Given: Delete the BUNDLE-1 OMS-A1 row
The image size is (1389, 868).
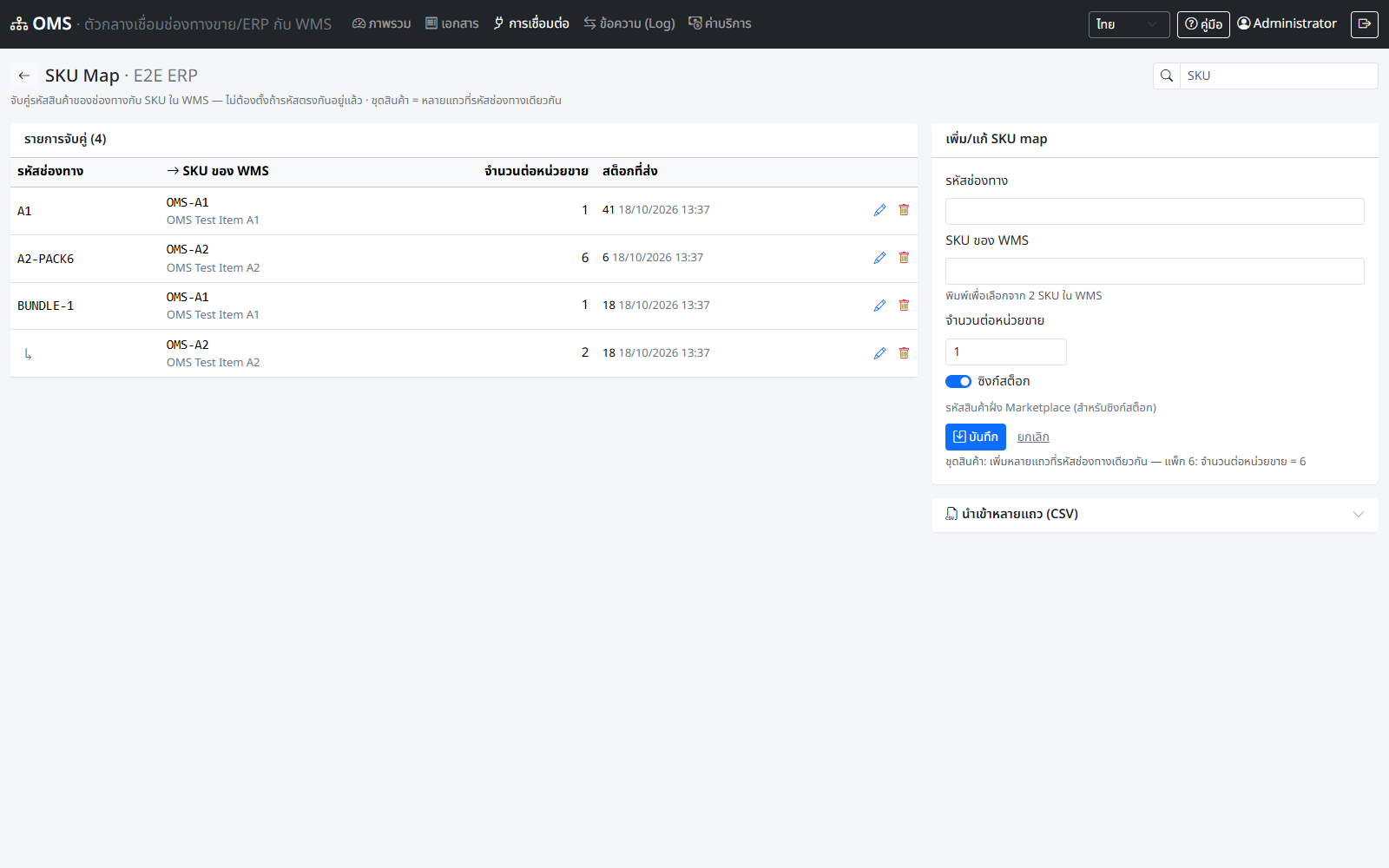Looking at the screenshot, I should 904,306.
